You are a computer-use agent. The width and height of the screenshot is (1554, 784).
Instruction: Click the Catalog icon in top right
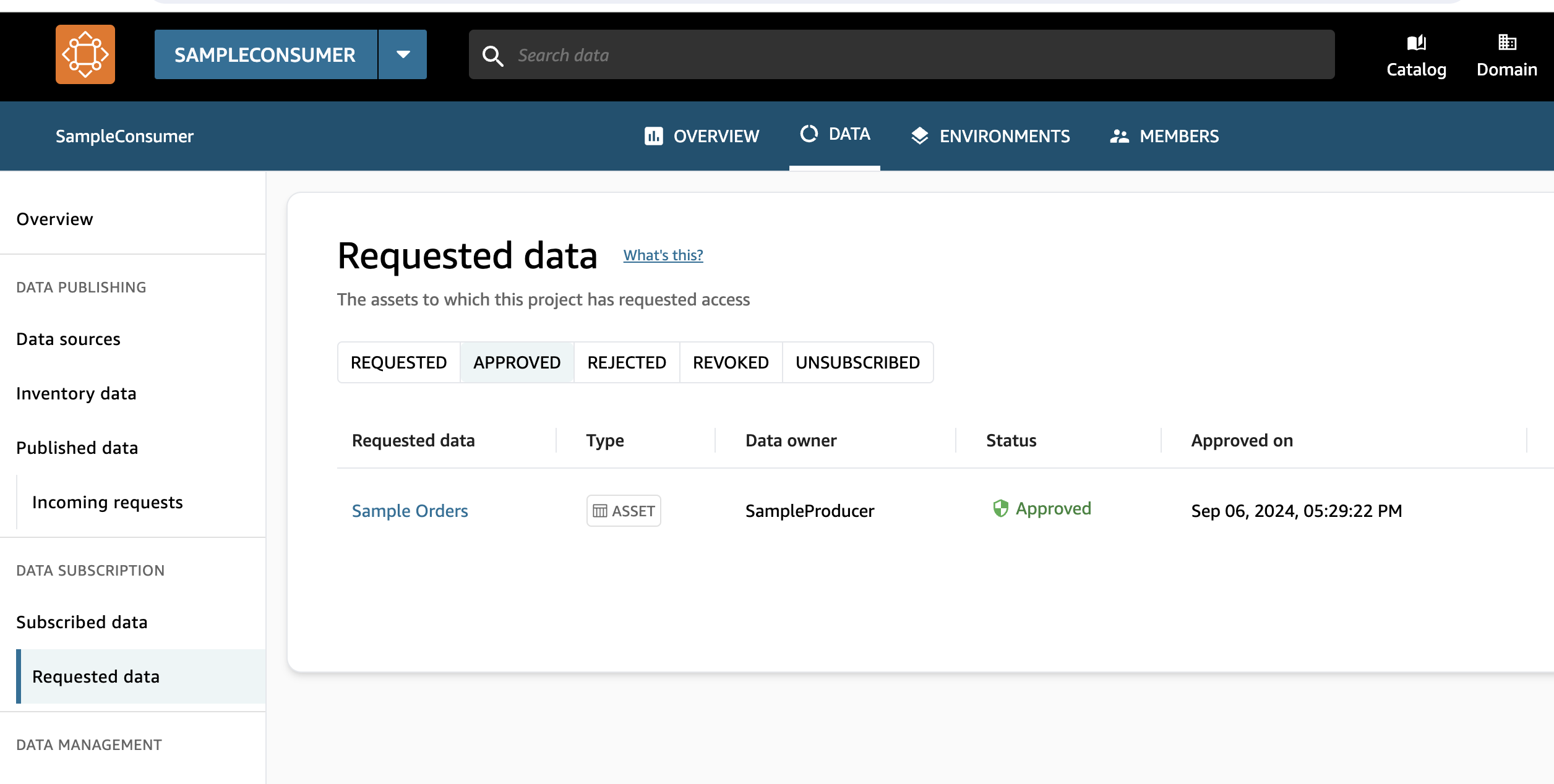[x=1416, y=55]
